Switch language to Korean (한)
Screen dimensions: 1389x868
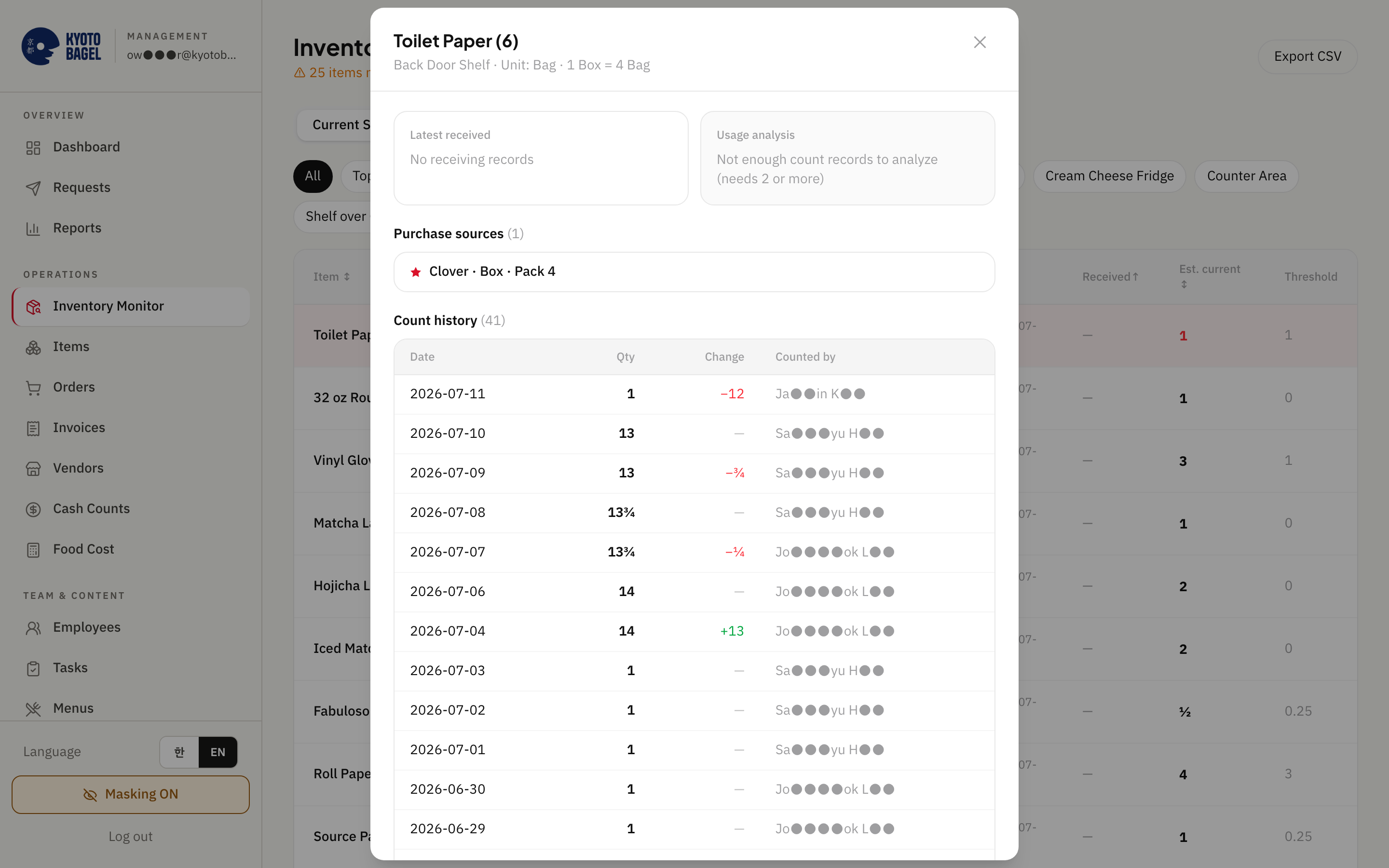point(179,752)
